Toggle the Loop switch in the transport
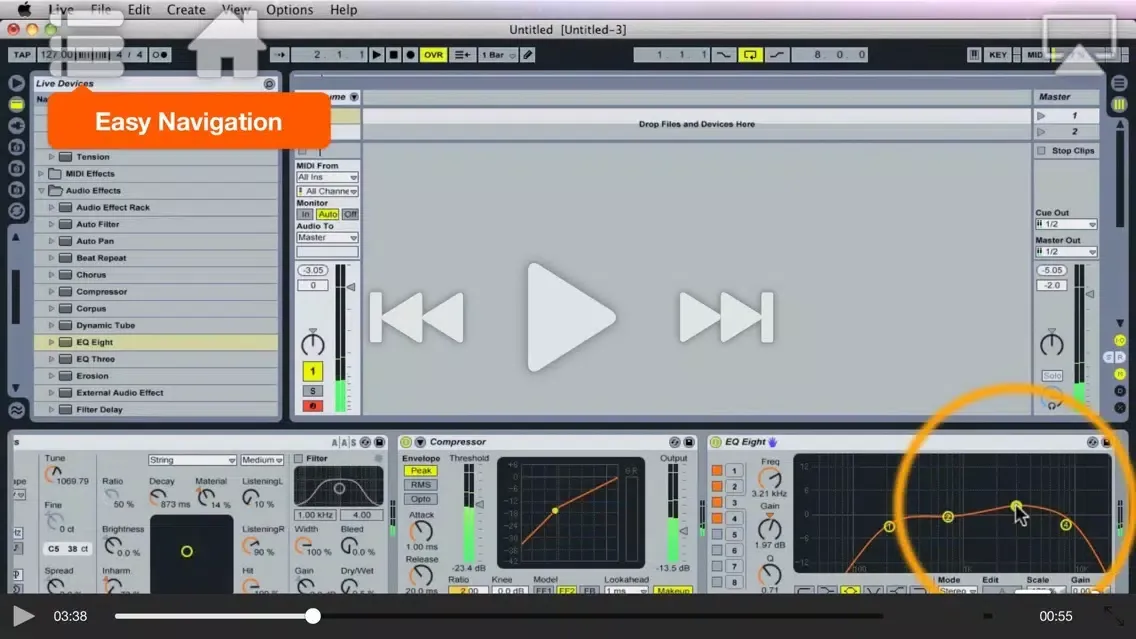This screenshot has height=639, width=1136. [x=750, y=54]
